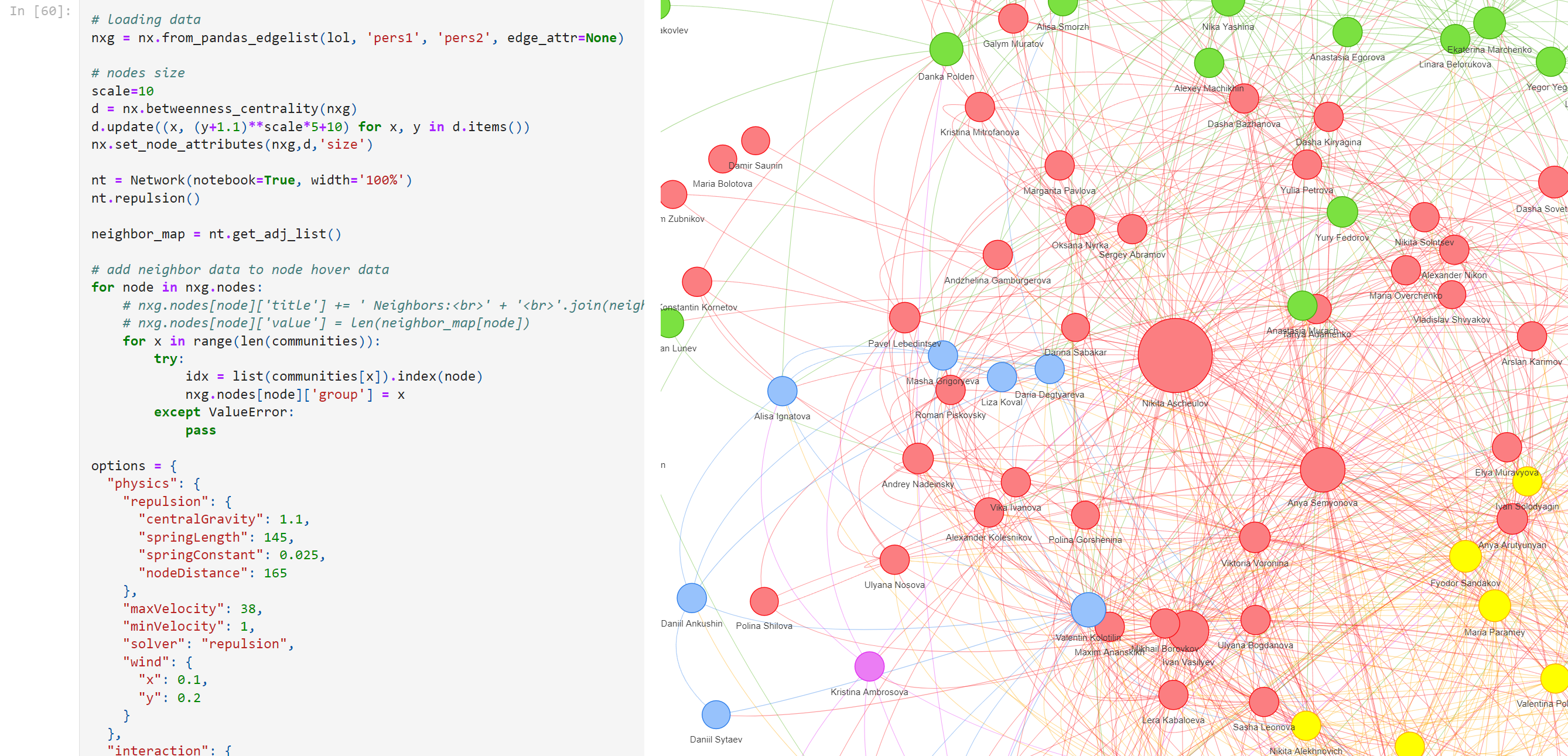This screenshot has width=1568, height=756.
Task: Click the green Anastasia Egorova node
Action: tap(1347, 32)
